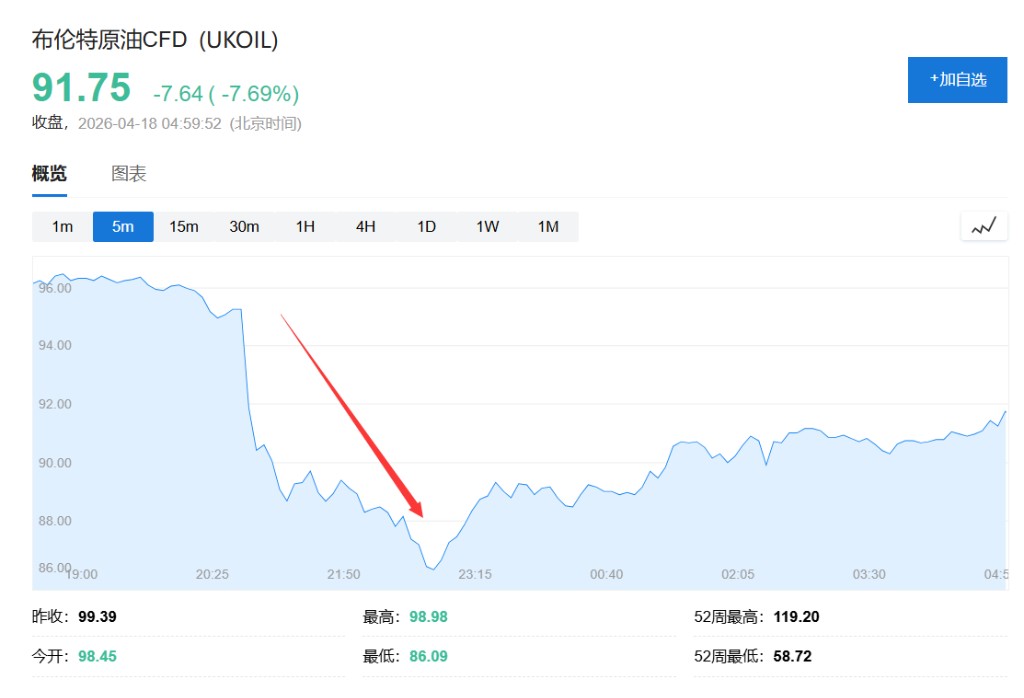This screenshot has height=698, width=1024.
Task: Show the 1W weekly chart
Action: [x=487, y=227]
